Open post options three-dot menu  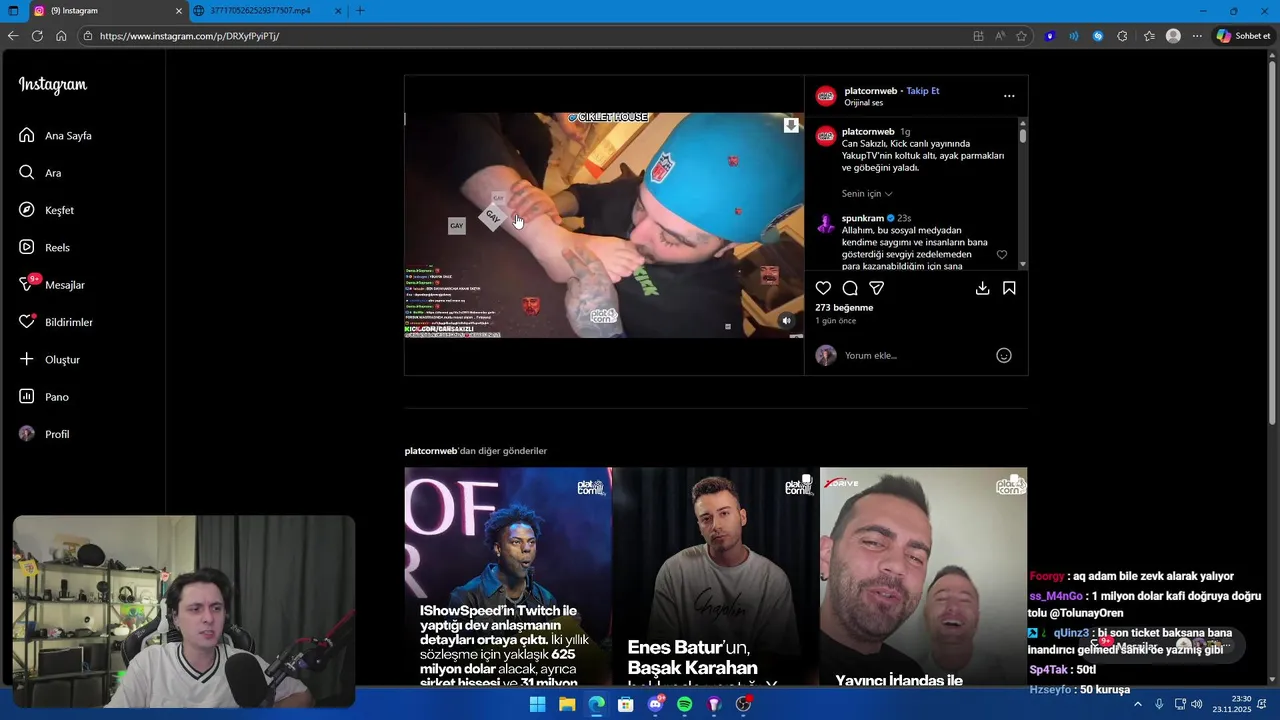point(1009,96)
